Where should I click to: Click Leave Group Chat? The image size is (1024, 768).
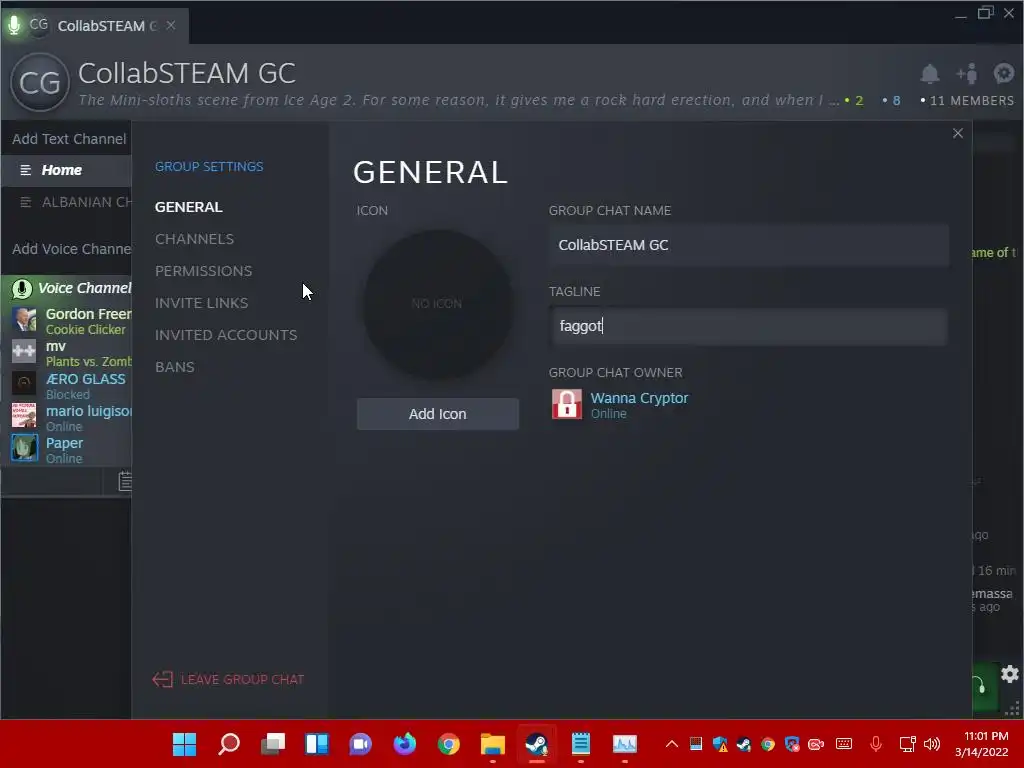click(228, 679)
